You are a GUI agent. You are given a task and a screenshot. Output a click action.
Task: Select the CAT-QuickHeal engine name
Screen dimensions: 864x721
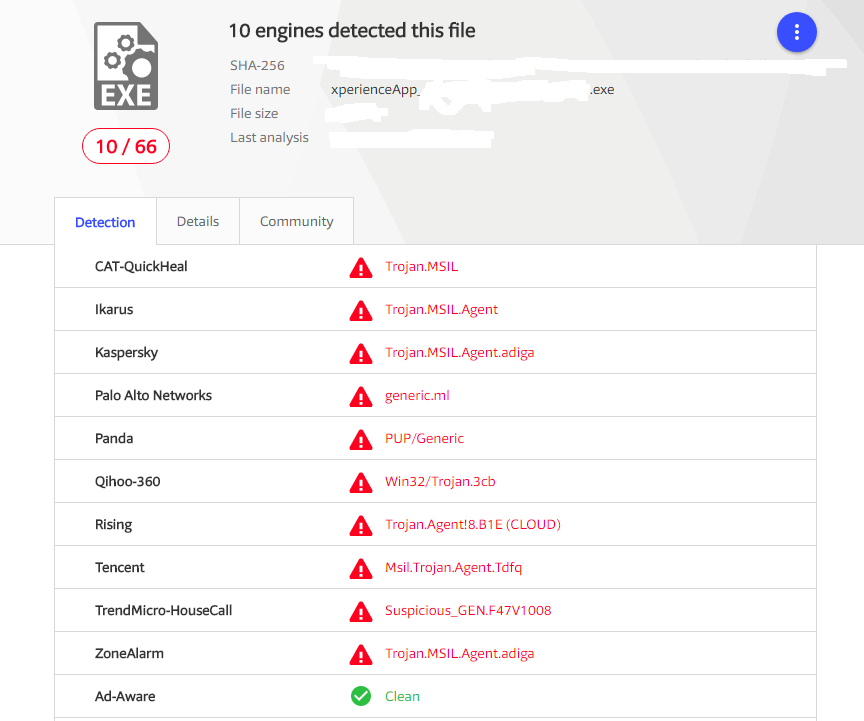pyautogui.click(x=141, y=266)
